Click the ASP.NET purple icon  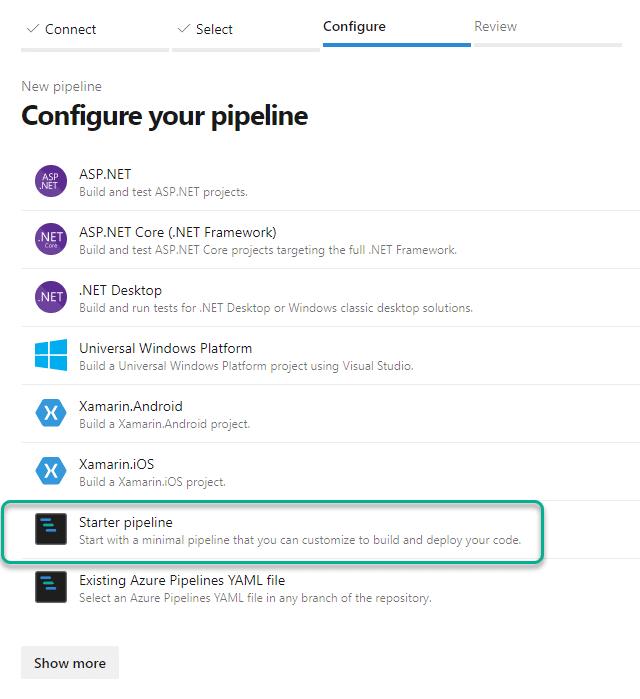click(51, 182)
